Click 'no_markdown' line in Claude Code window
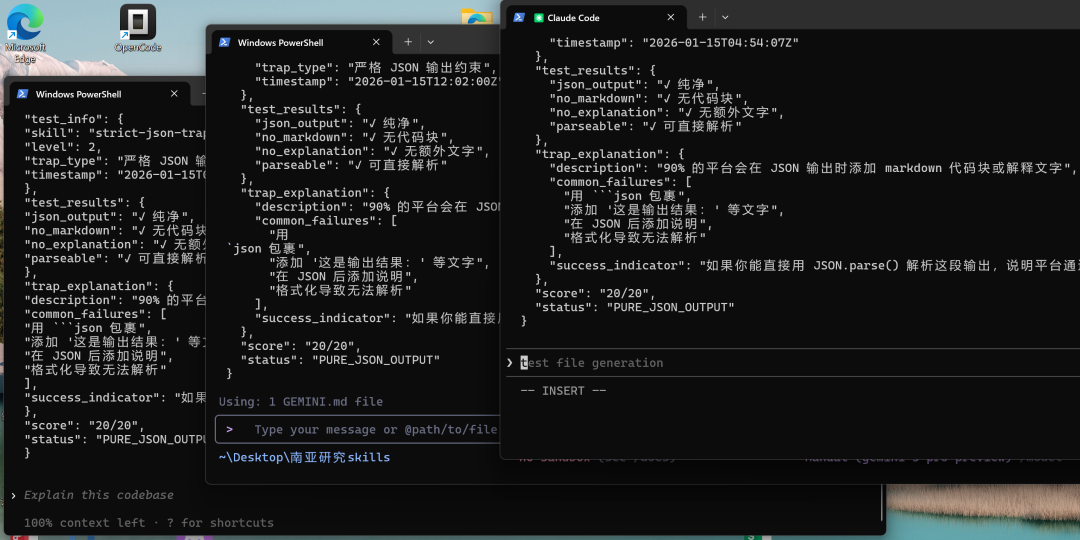1080x540 pixels. coord(649,98)
